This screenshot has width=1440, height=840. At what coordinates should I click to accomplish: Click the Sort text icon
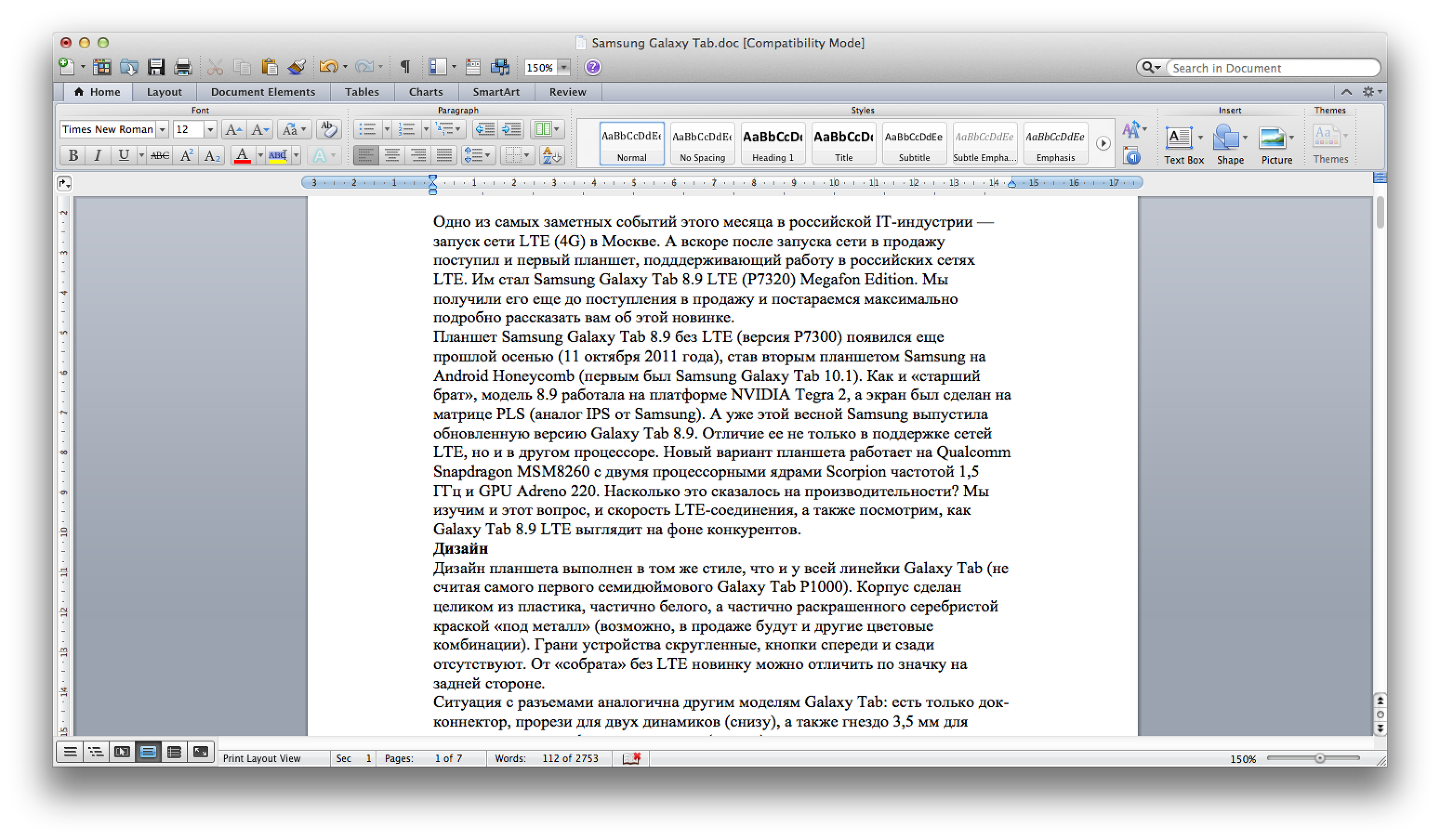tap(552, 155)
